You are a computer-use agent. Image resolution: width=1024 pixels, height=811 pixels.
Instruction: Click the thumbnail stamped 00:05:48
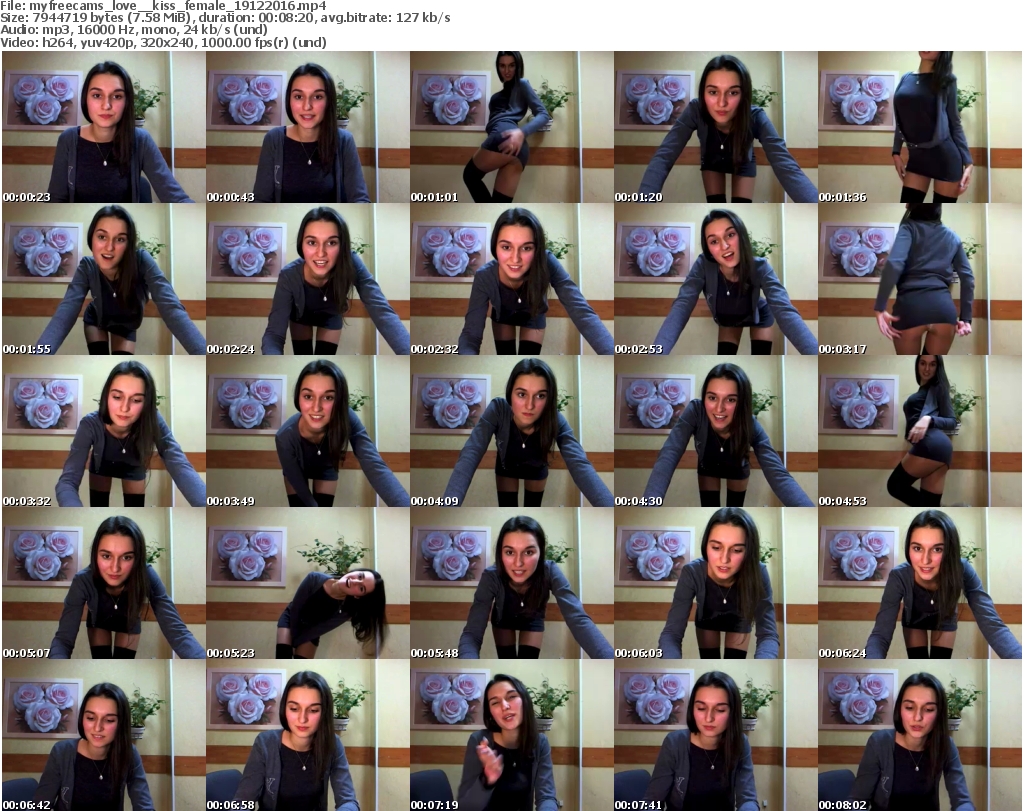tap(511, 582)
